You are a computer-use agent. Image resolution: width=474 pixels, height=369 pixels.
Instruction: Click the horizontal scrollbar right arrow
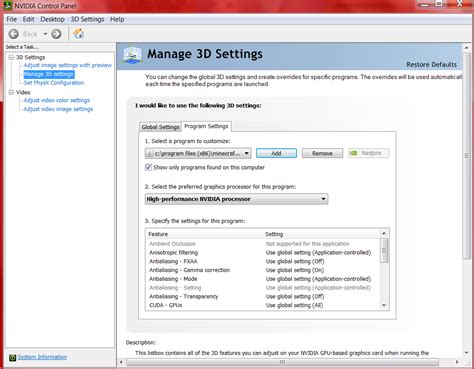(x=457, y=362)
